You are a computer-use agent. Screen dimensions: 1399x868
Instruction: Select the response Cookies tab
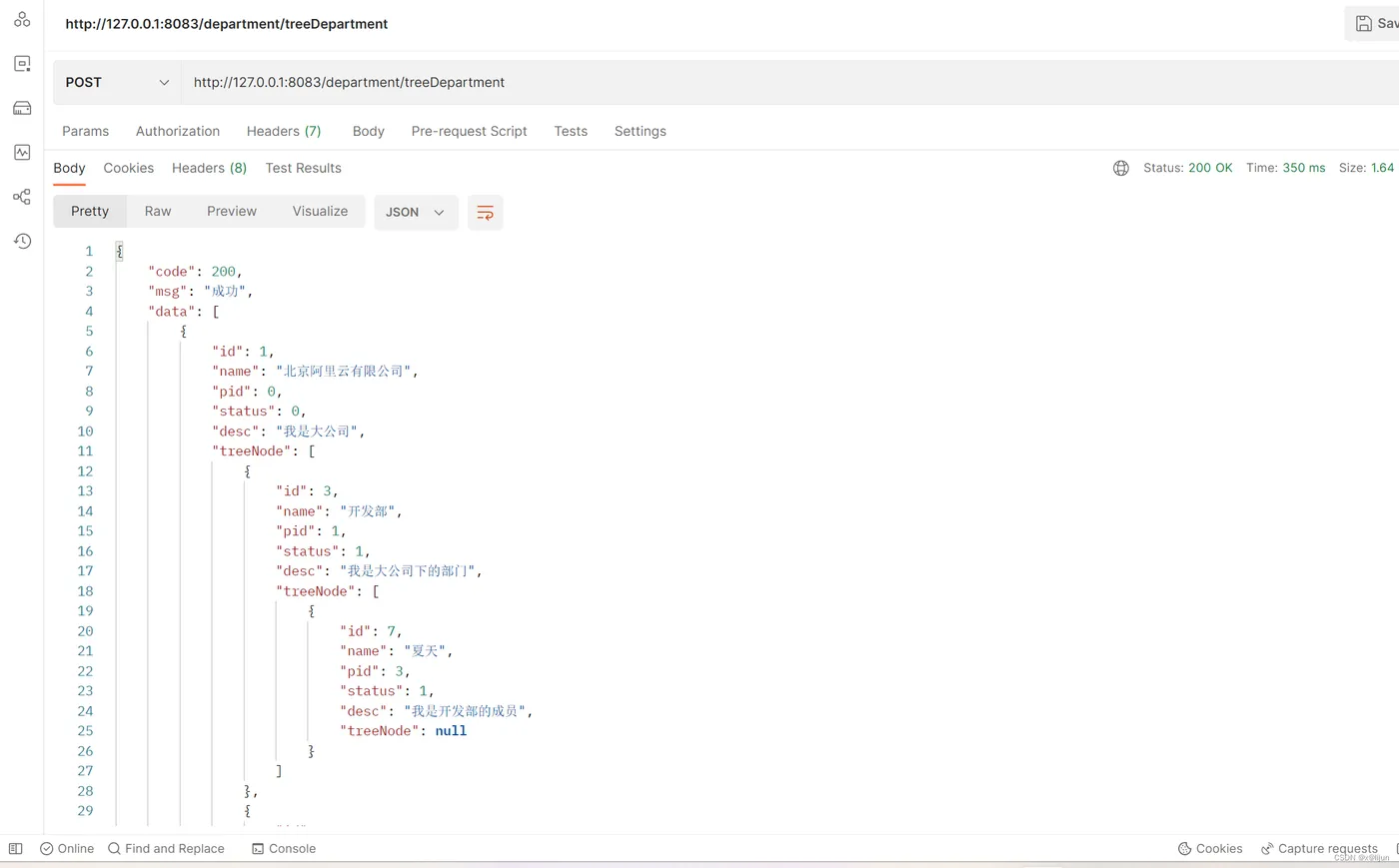(x=128, y=168)
